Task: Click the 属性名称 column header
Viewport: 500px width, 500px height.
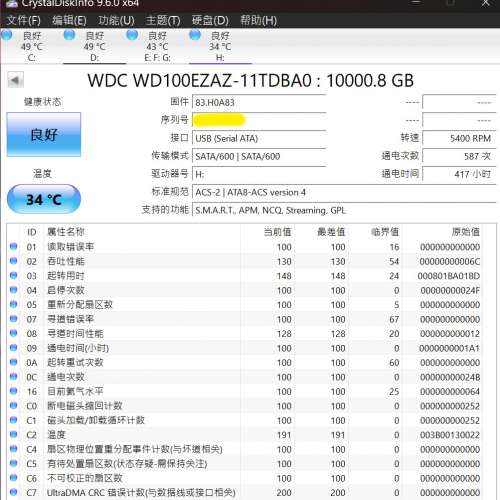Action: (x=66, y=232)
